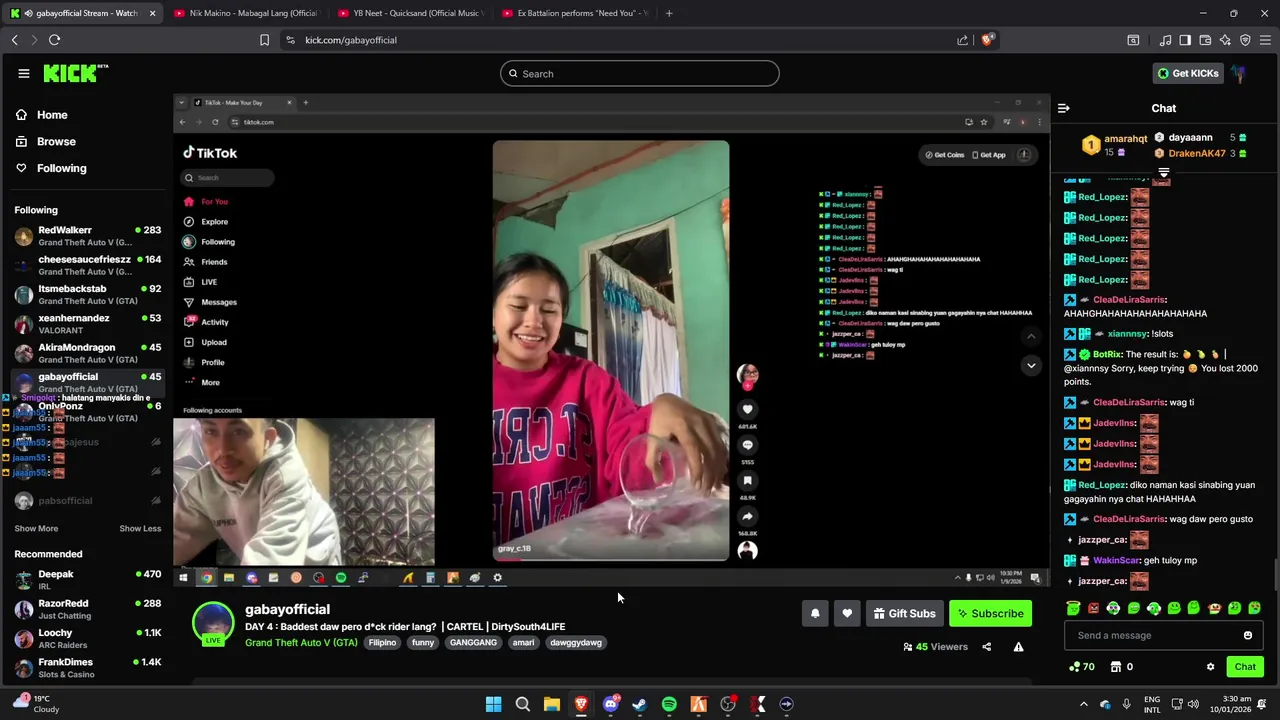Click the GANGGANG tag
This screenshot has height=720, width=1280.
point(473,643)
